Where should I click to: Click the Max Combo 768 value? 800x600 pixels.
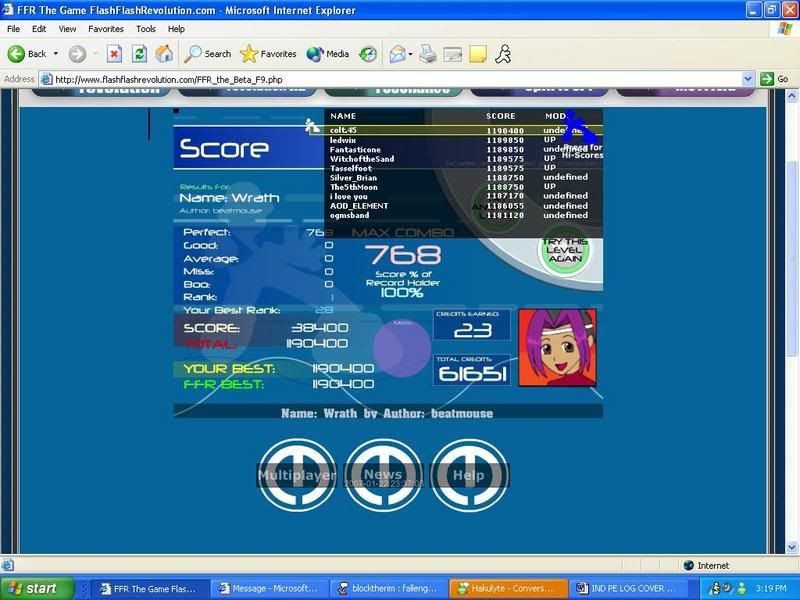tap(403, 255)
